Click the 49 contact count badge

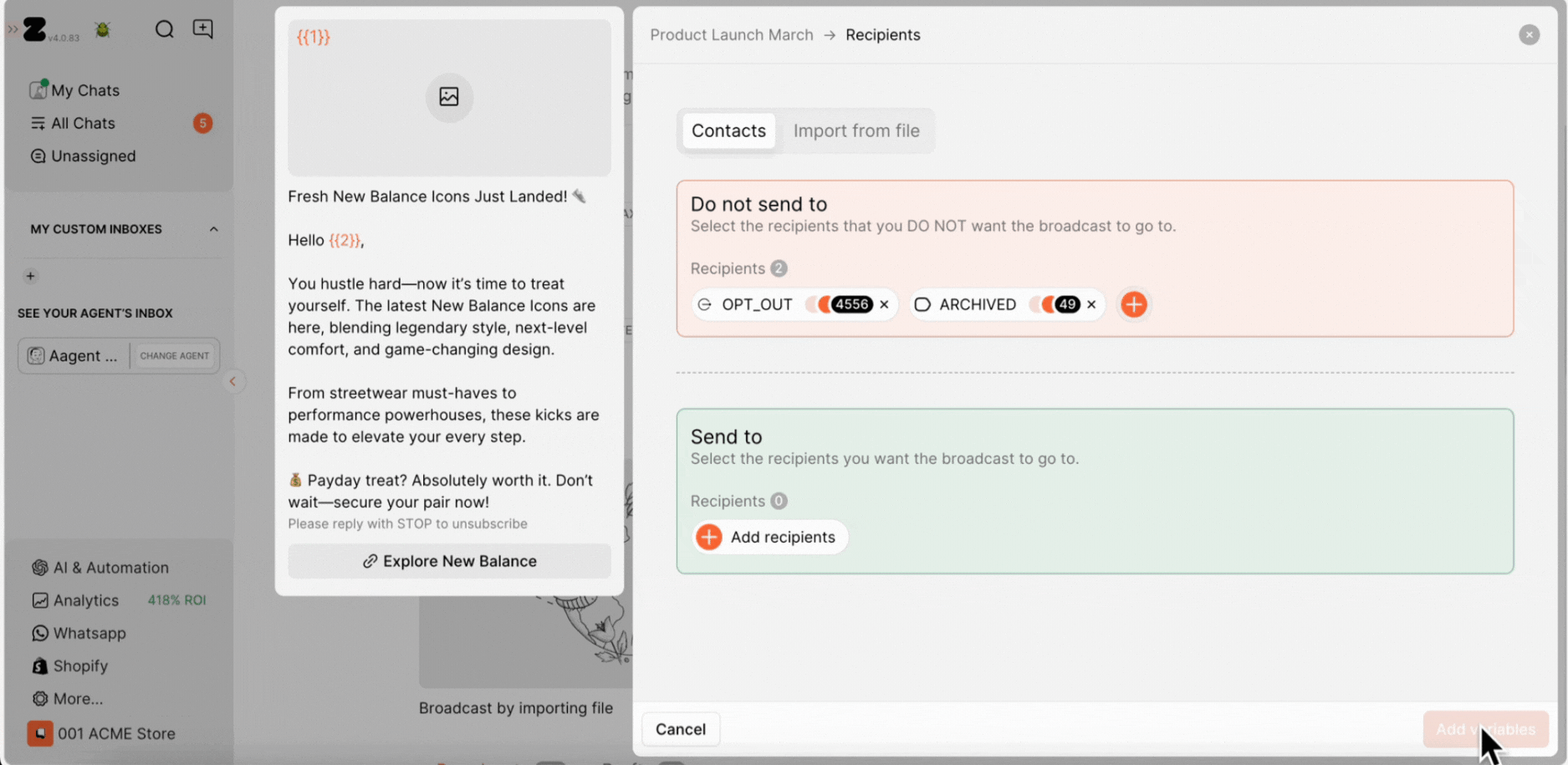point(1066,304)
